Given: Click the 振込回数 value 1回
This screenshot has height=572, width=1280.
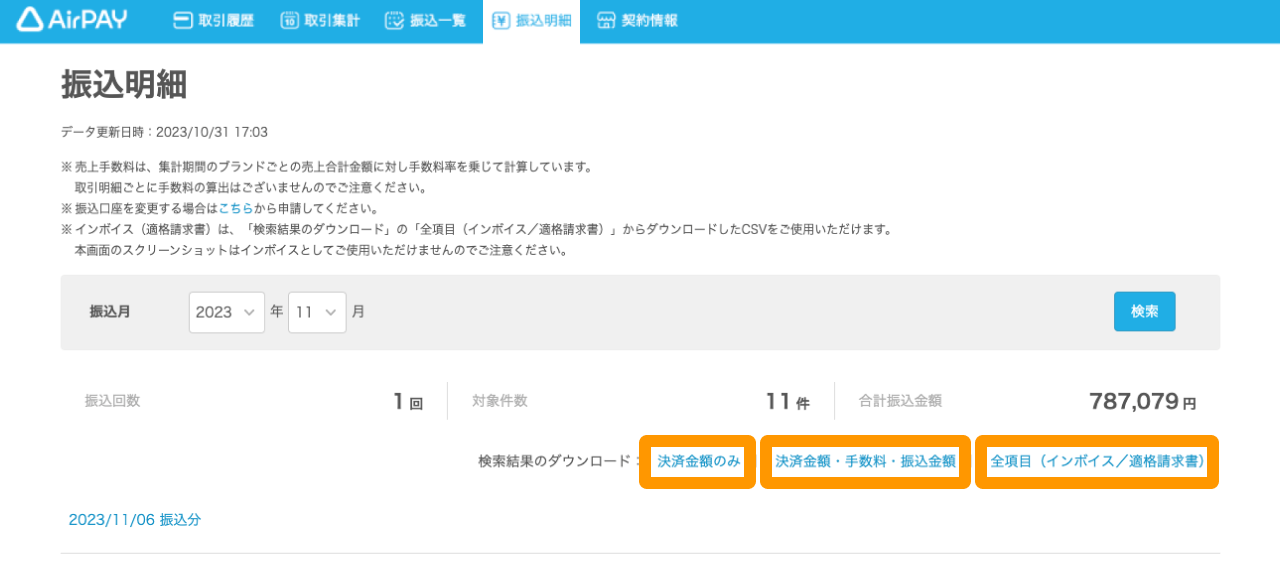Looking at the screenshot, I should 408,402.
